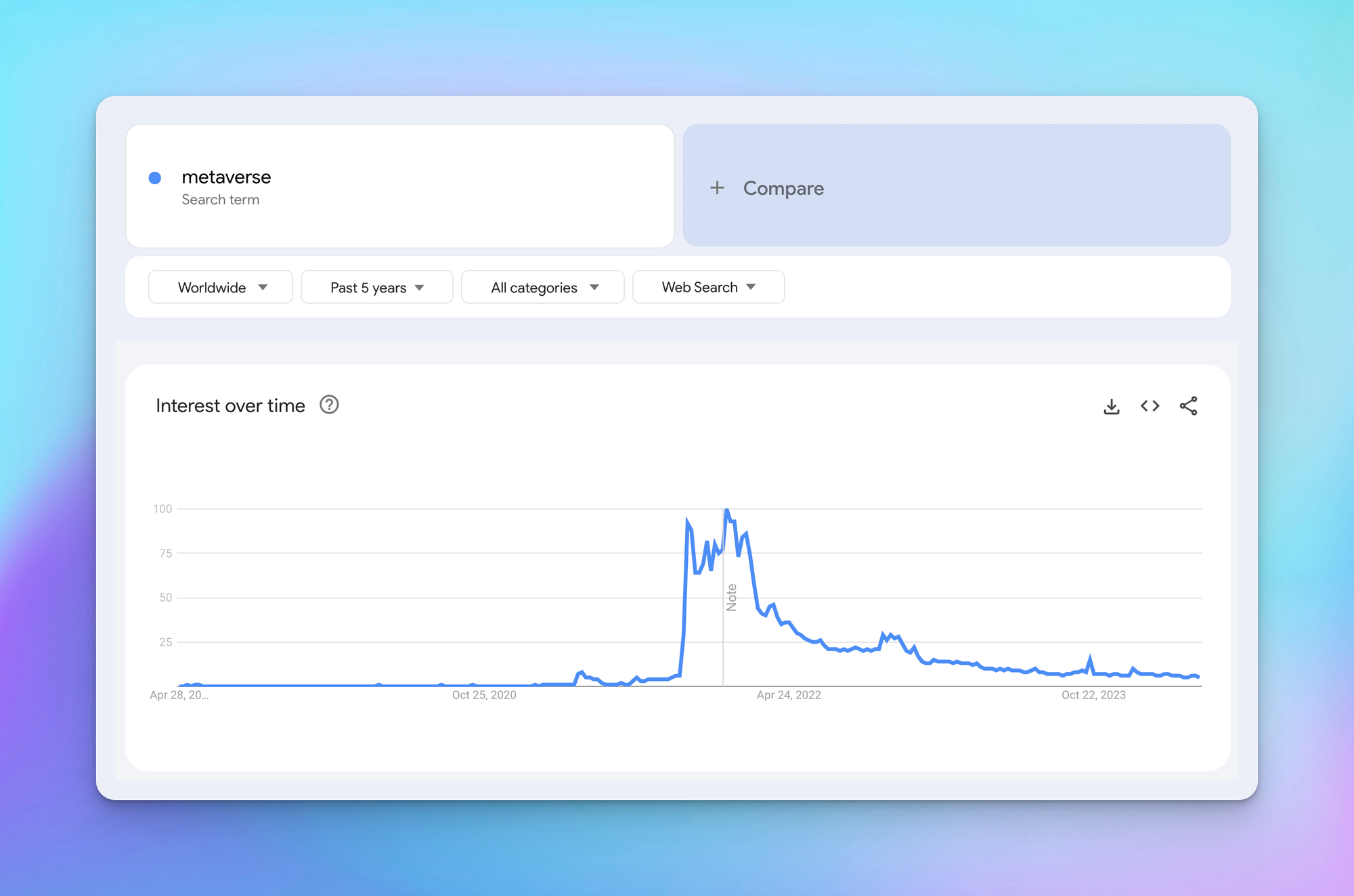Click the Apr 24, 2022 axis label
This screenshot has height=896, width=1354.
(x=789, y=695)
